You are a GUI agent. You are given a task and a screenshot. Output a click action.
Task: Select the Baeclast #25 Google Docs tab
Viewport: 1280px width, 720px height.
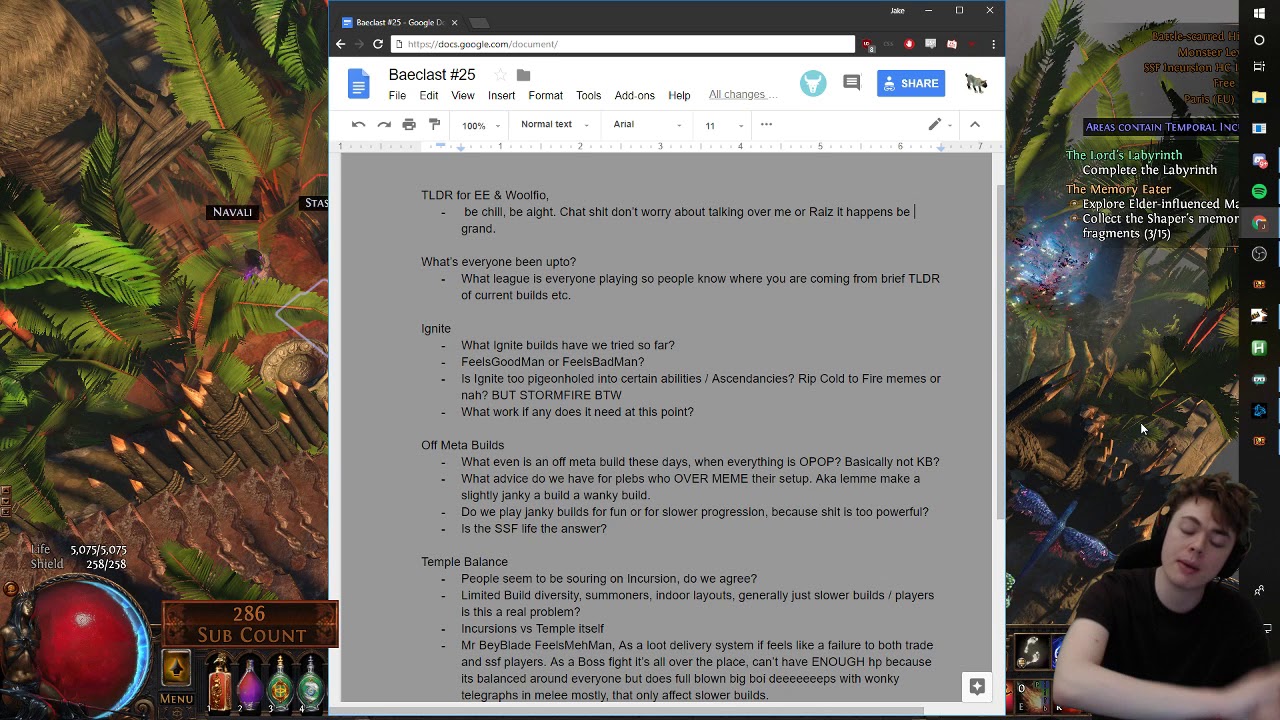pyautogui.click(x=400, y=22)
